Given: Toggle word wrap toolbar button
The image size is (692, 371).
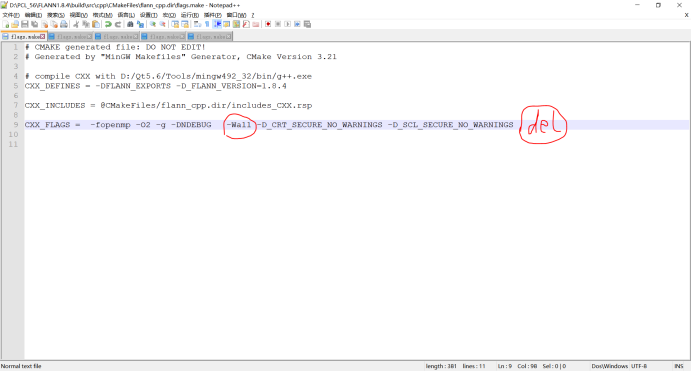Looking at the screenshot, I should point(197,24).
